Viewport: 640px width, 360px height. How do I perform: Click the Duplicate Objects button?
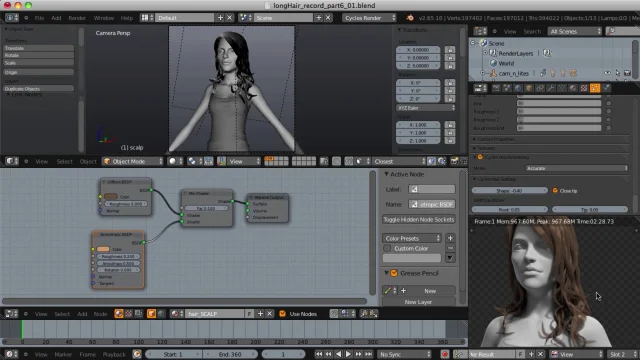point(39,89)
